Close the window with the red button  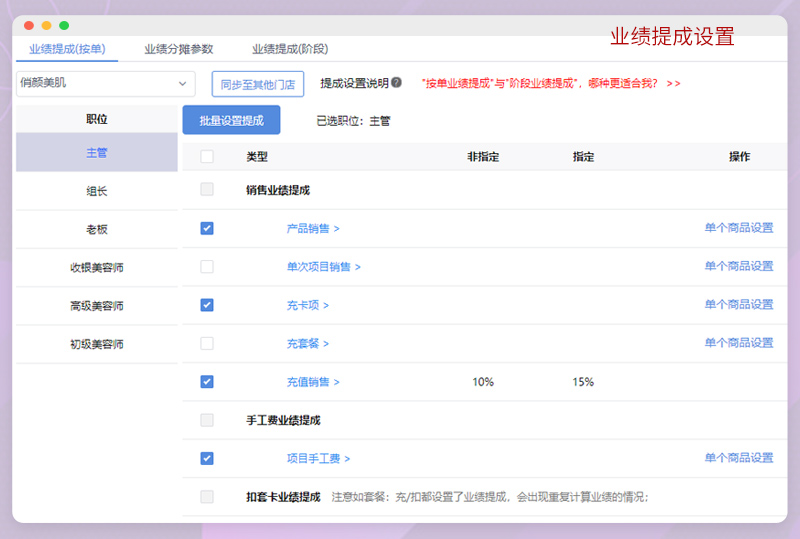[29, 26]
